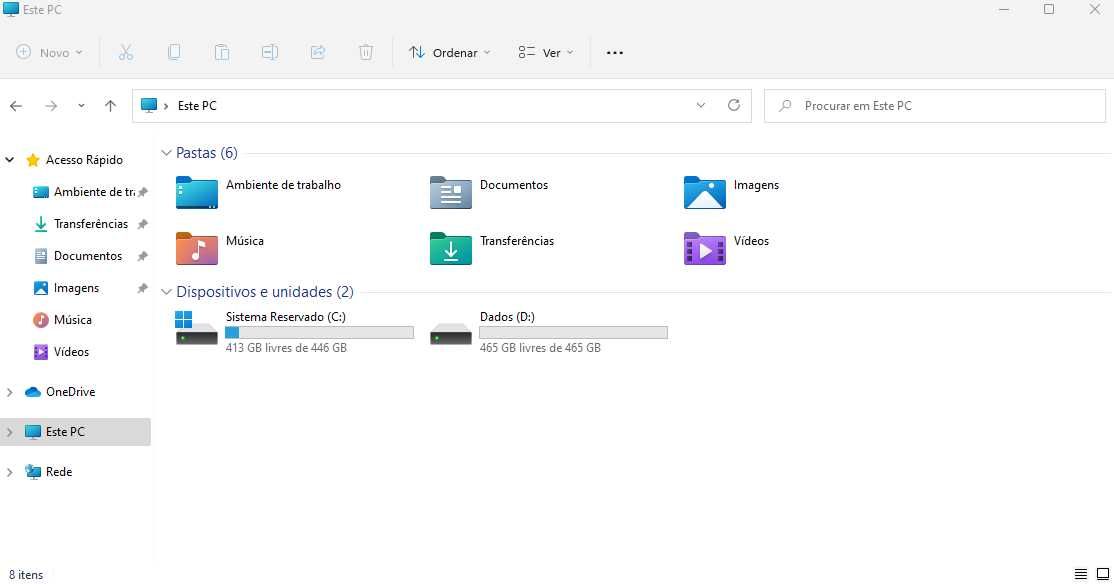
Task: Click the Copy icon in toolbar
Action: coord(173,53)
